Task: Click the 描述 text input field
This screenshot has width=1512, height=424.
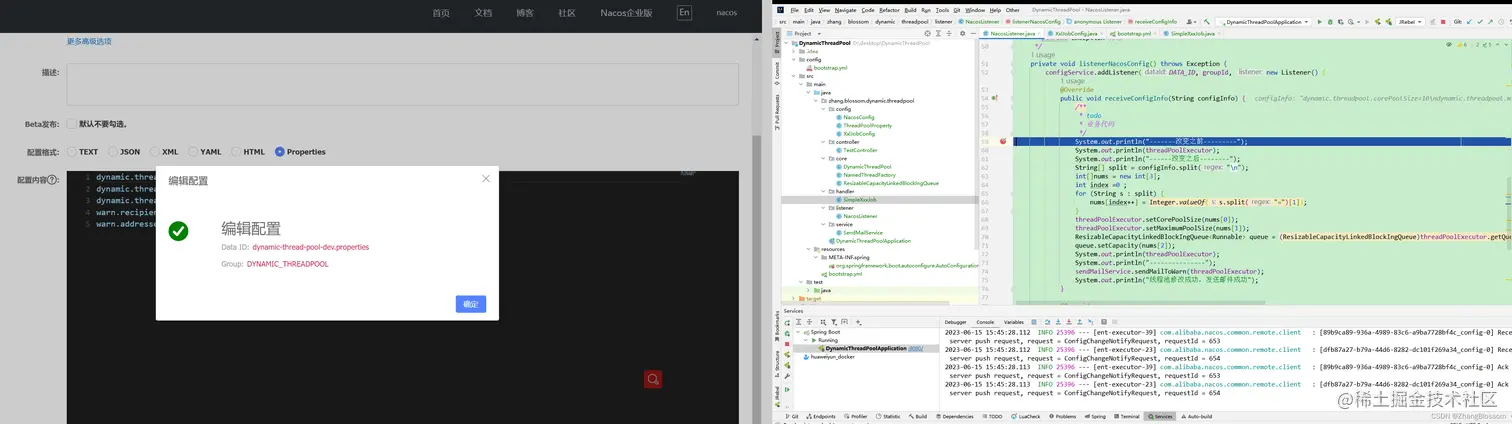Action: (x=403, y=84)
